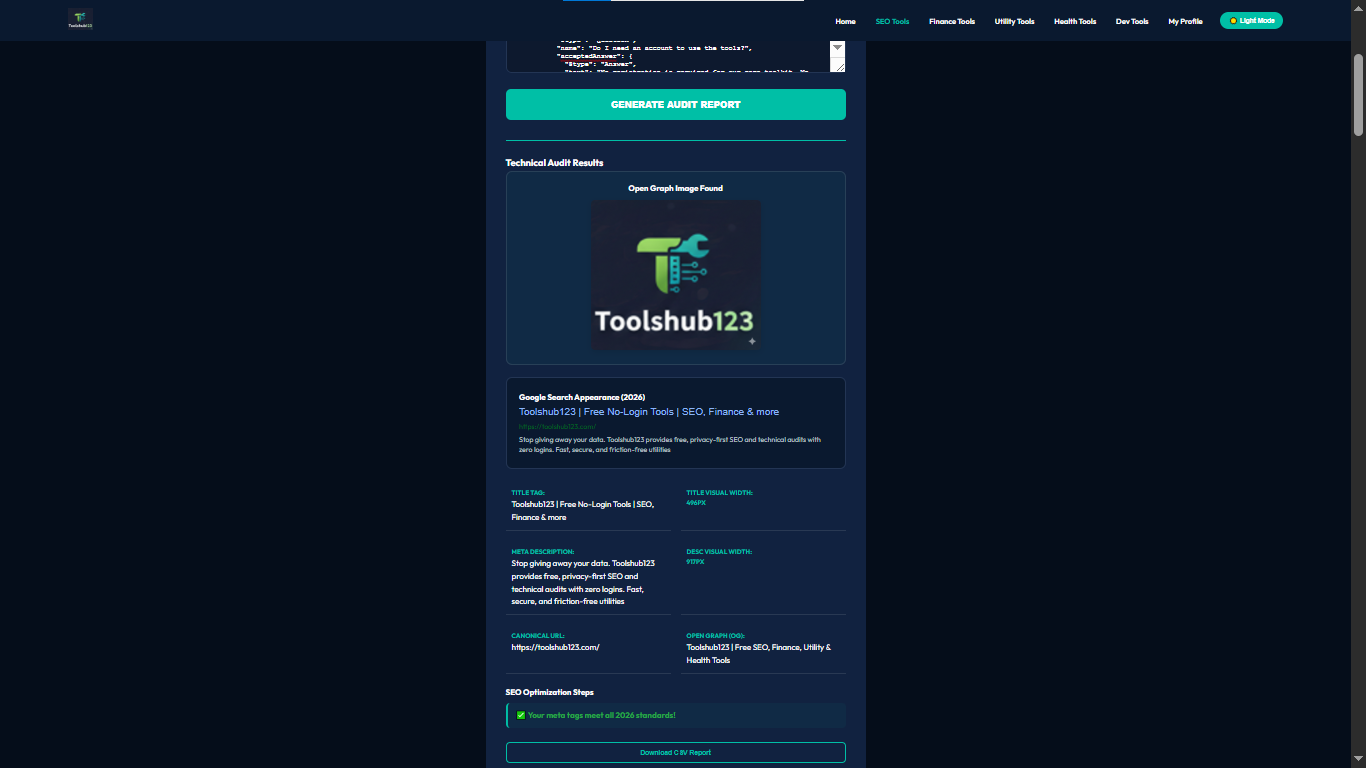The height and width of the screenshot is (768, 1366).
Task: Open the Home menu item
Action: (845, 21)
